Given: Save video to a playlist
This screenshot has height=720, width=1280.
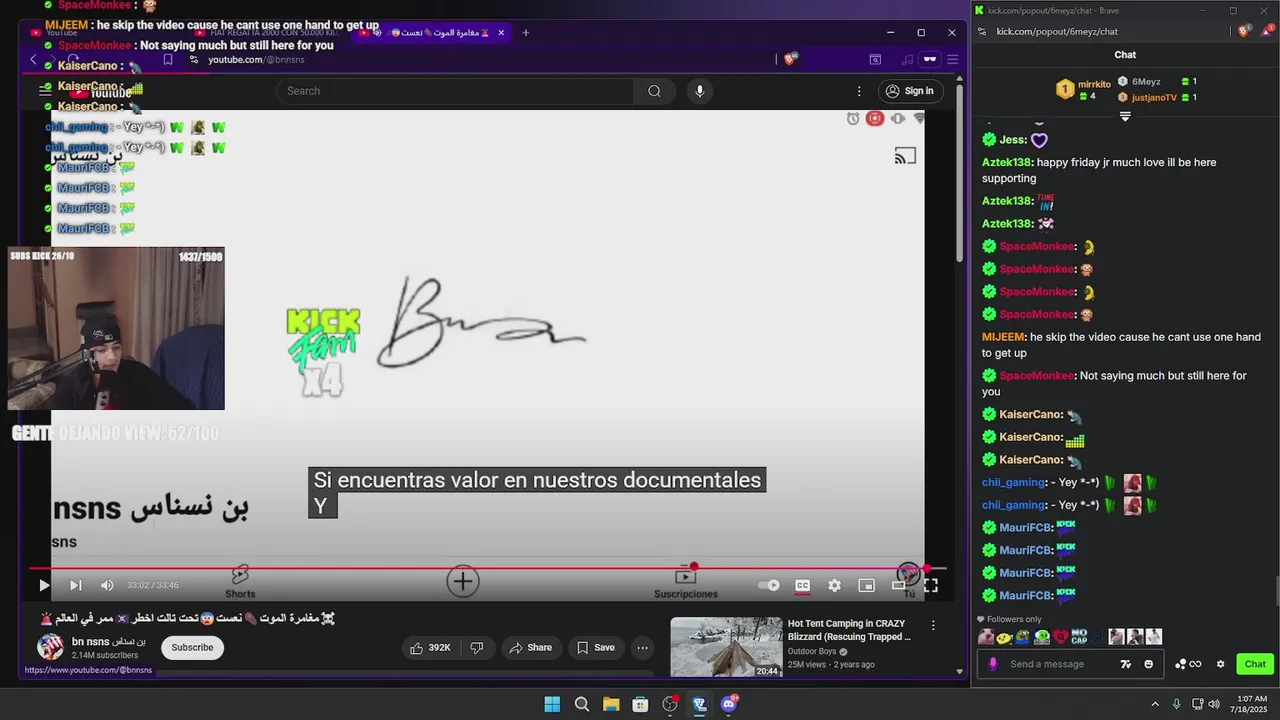Looking at the screenshot, I should [x=595, y=647].
